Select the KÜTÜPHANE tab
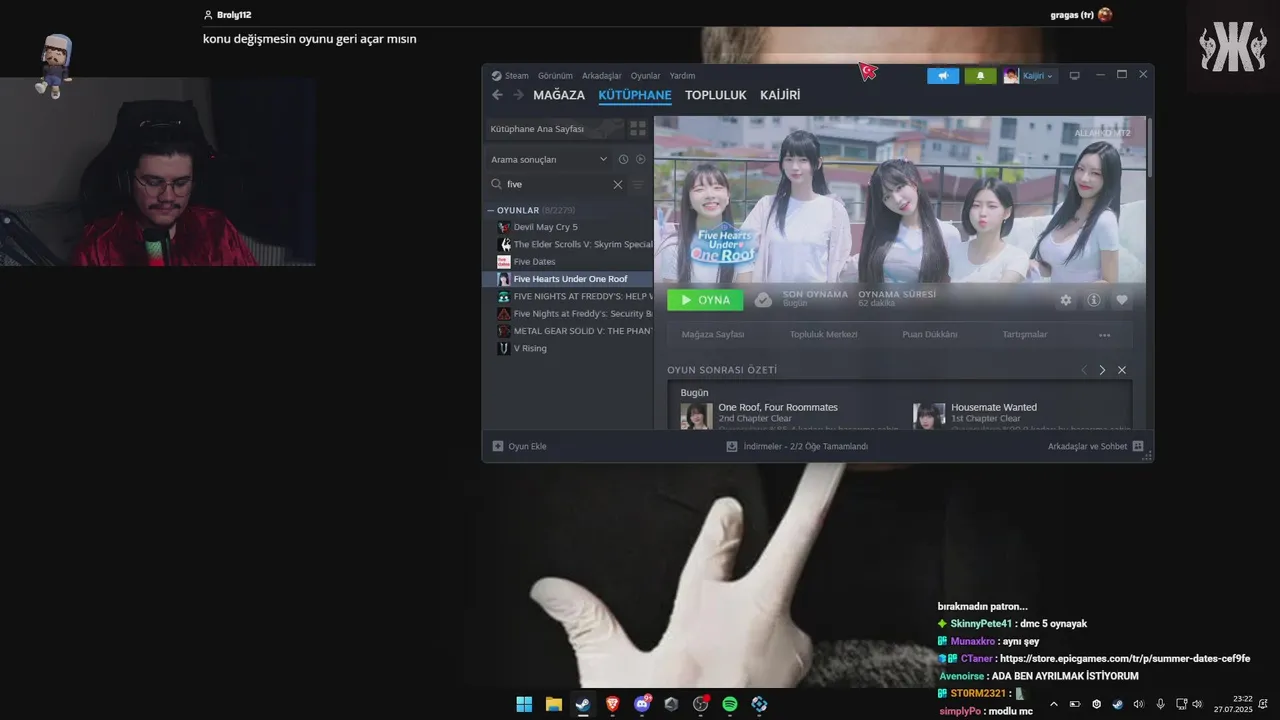 click(x=635, y=95)
